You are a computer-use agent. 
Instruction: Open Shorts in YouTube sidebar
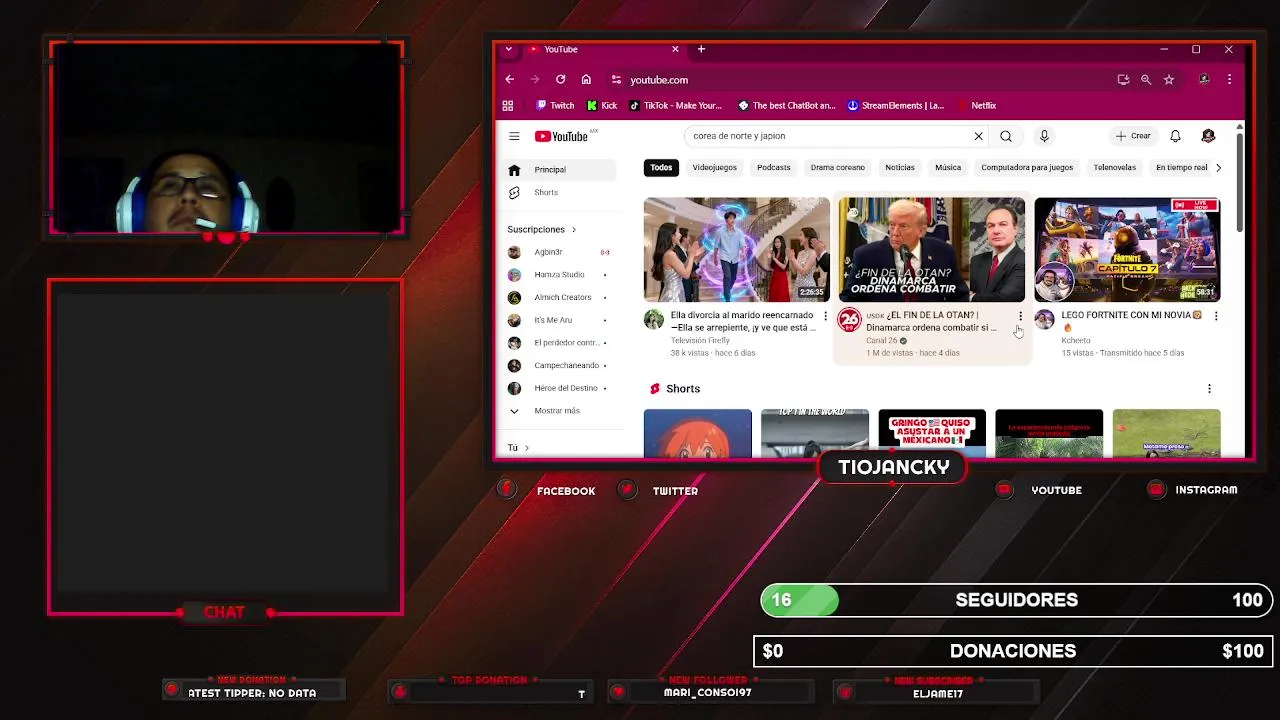click(559, 192)
